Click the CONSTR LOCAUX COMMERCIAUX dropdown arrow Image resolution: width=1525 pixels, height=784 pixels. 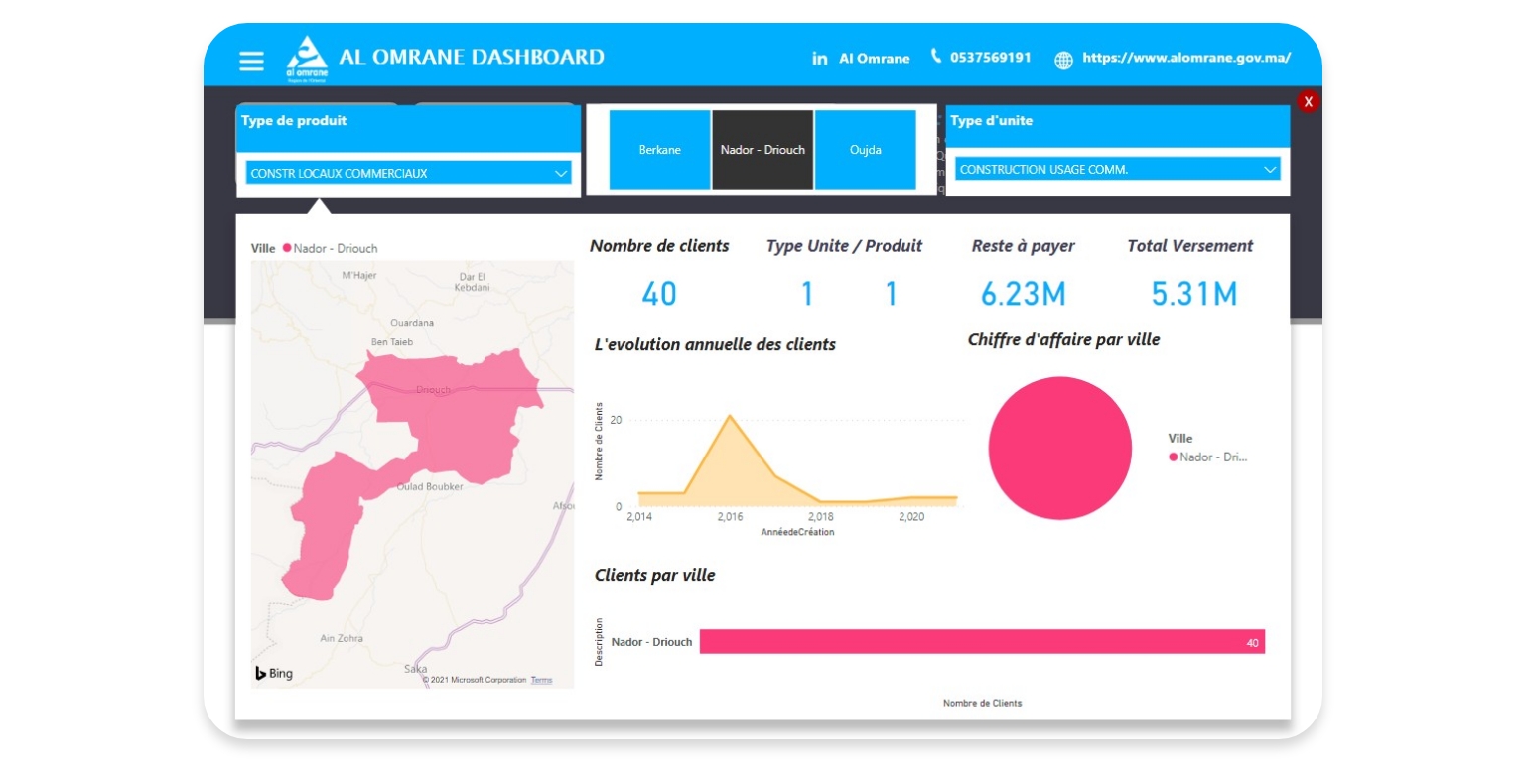(x=561, y=173)
